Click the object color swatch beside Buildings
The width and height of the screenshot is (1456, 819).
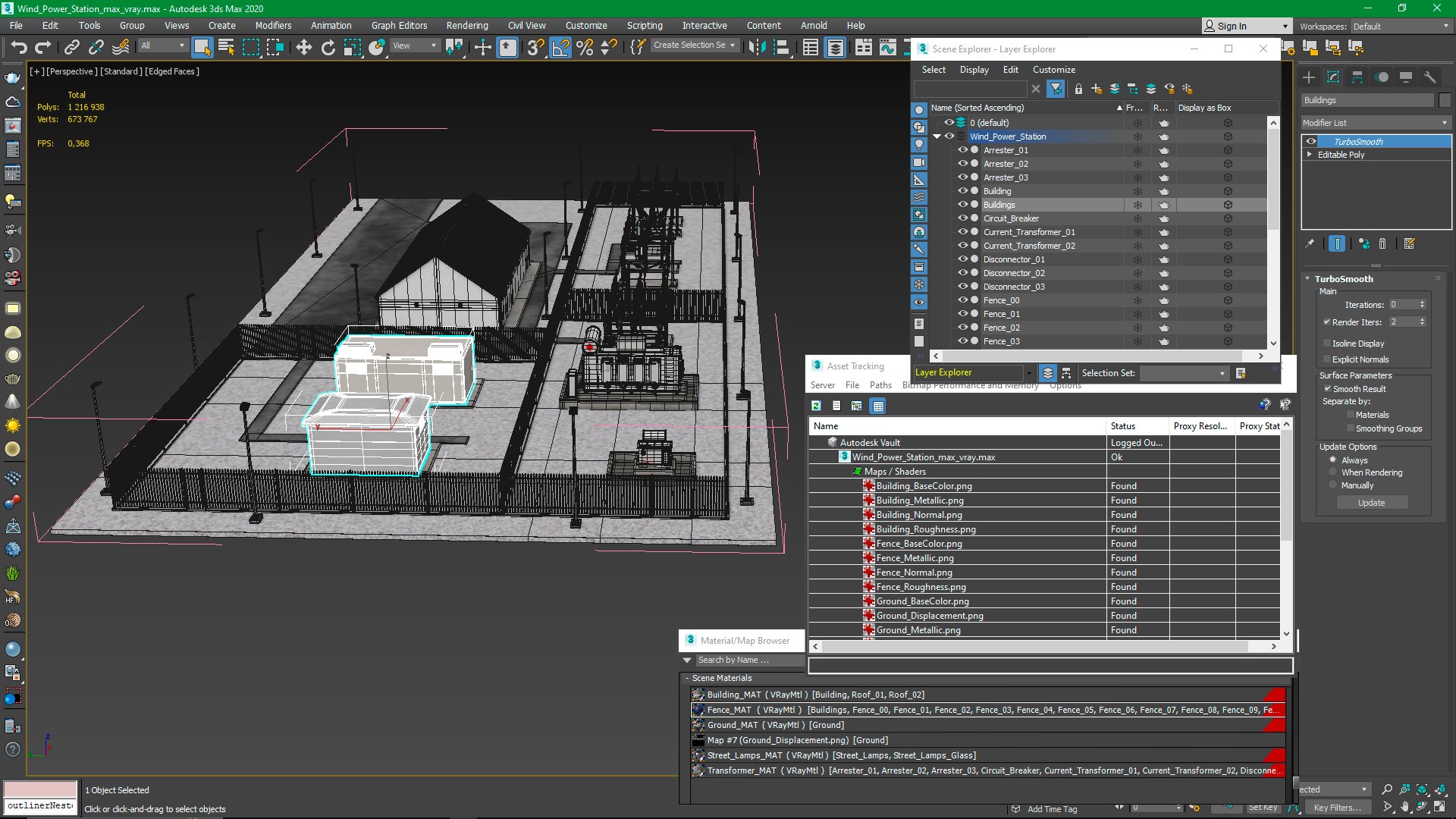point(1445,100)
